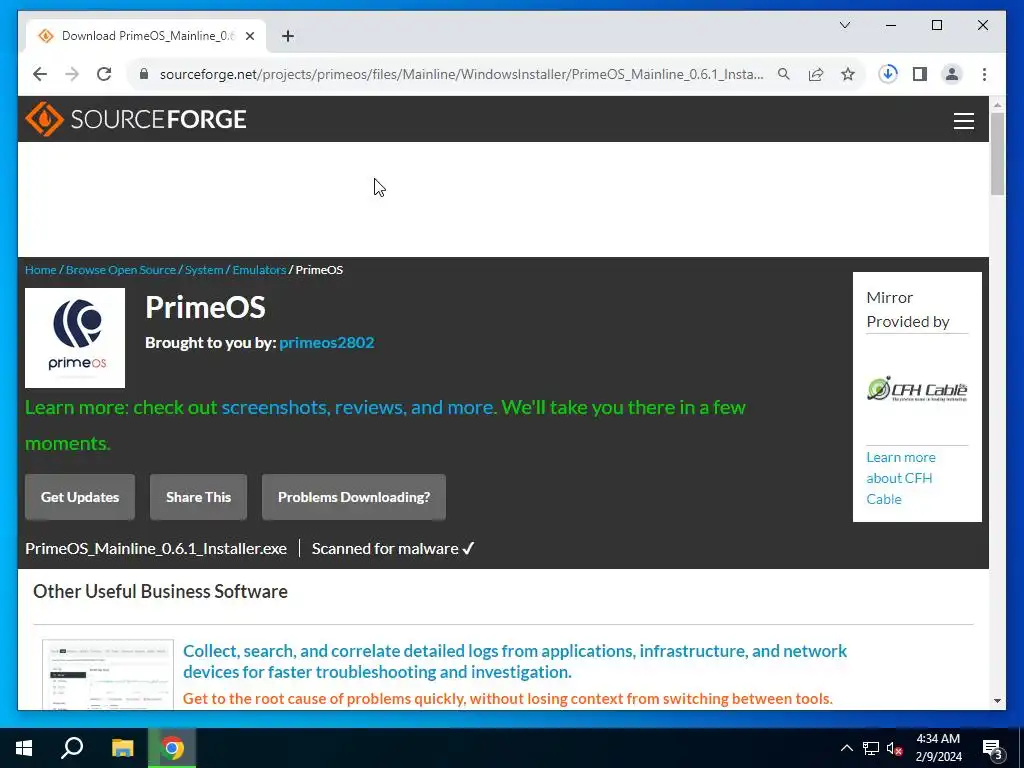The image size is (1024, 768).
Task: Click the muted volume tray icon
Action: tap(894, 748)
